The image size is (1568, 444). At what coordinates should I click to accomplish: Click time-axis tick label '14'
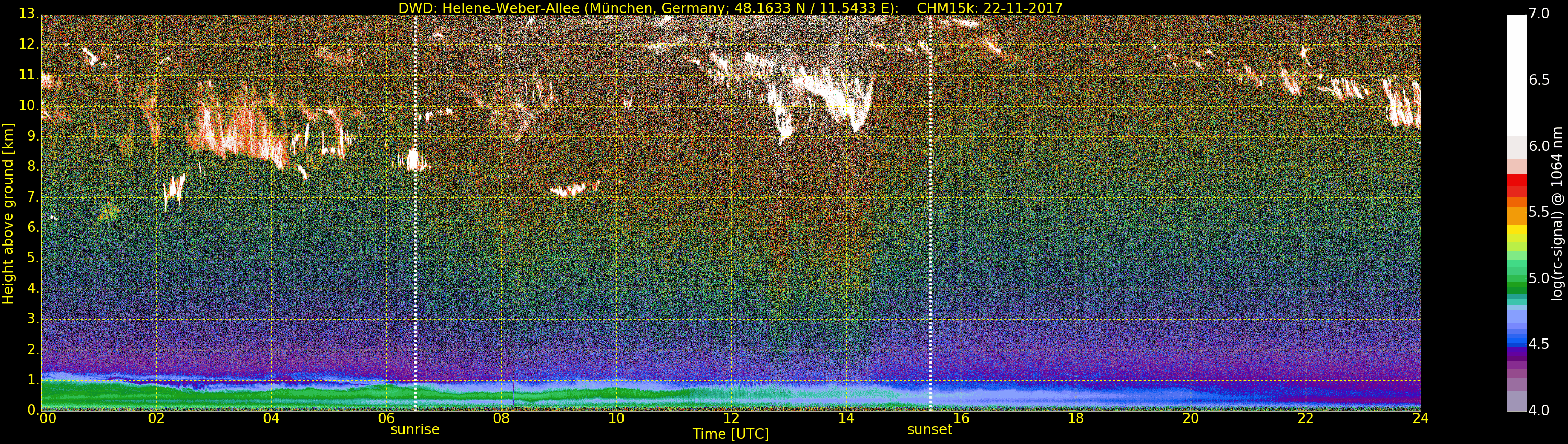(846, 418)
